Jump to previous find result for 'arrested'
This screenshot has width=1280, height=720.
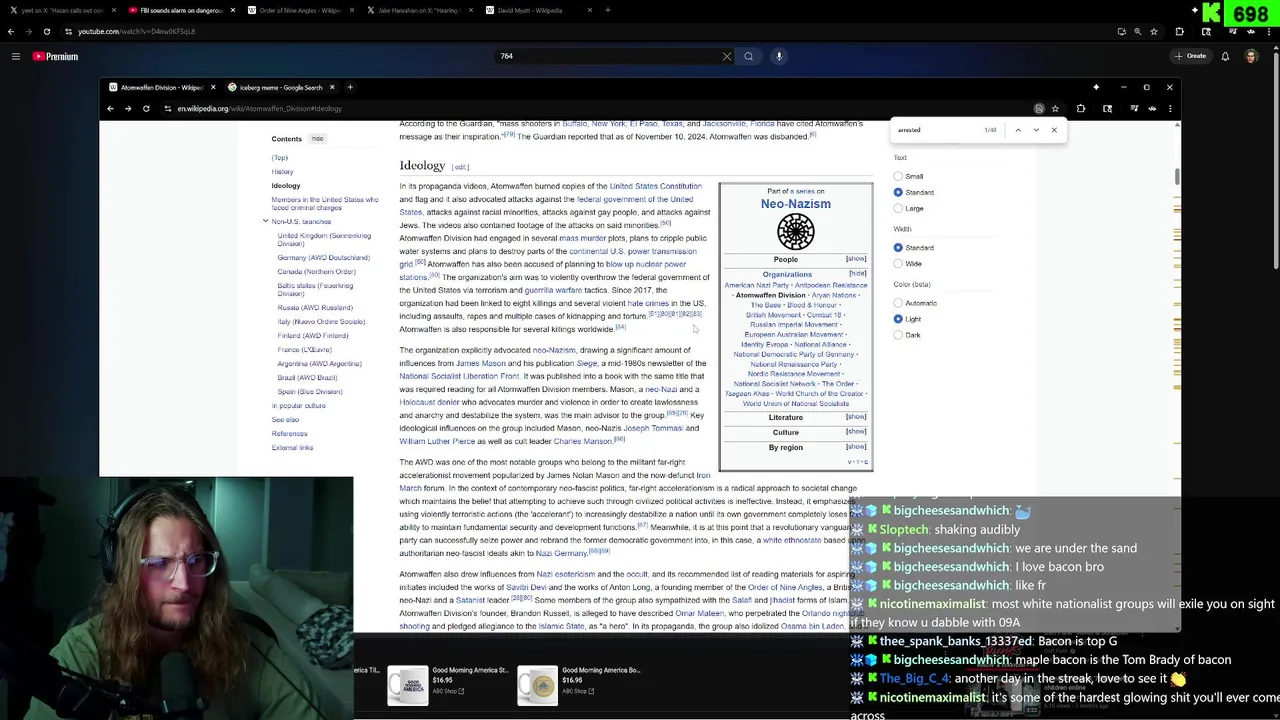click(x=1018, y=130)
